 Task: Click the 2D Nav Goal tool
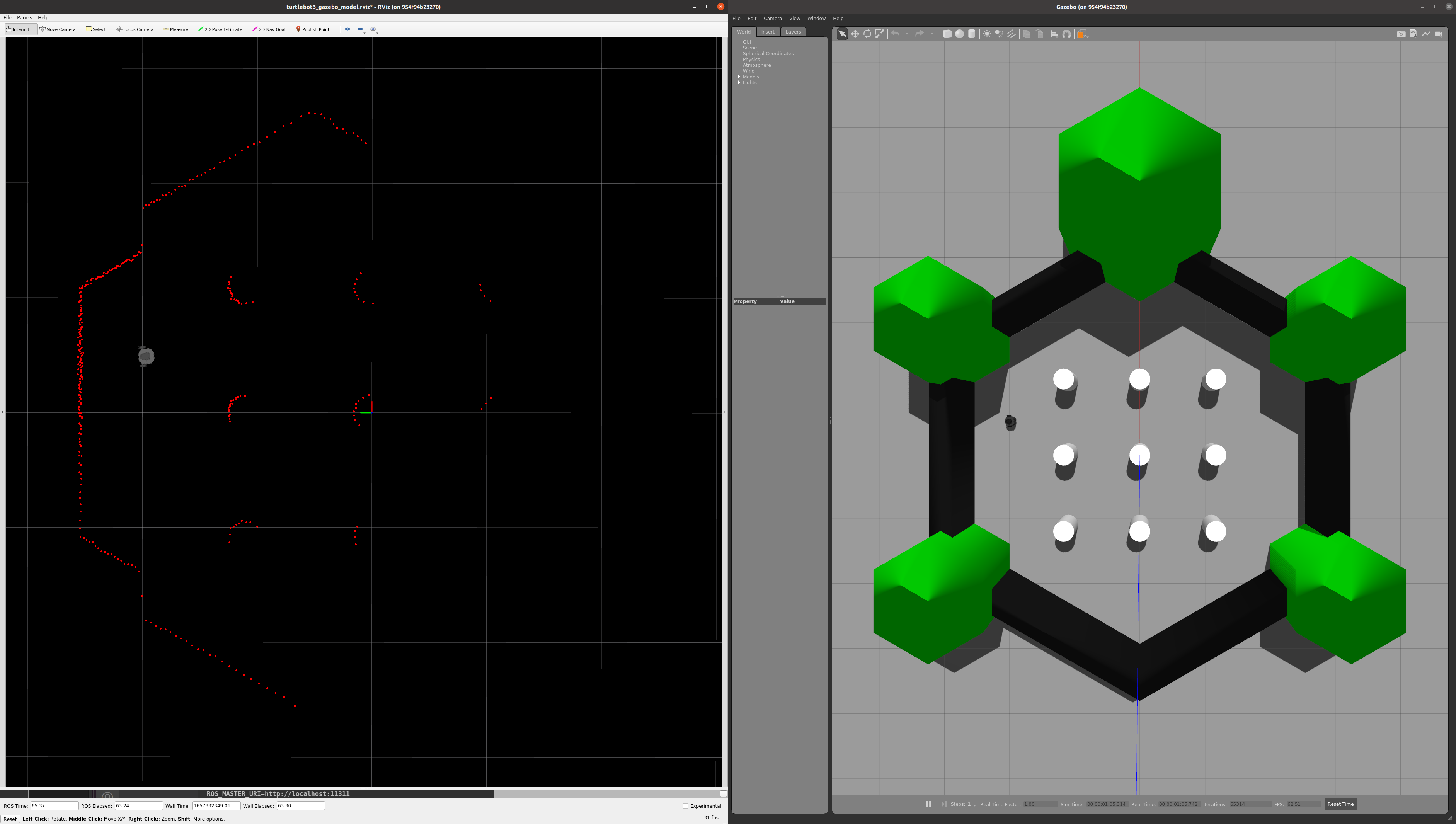pyautogui.click(x=269, y=29)
